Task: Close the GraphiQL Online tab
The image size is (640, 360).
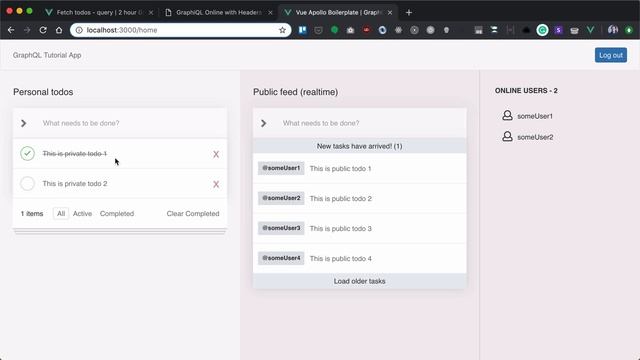Action: coord(270,13)
